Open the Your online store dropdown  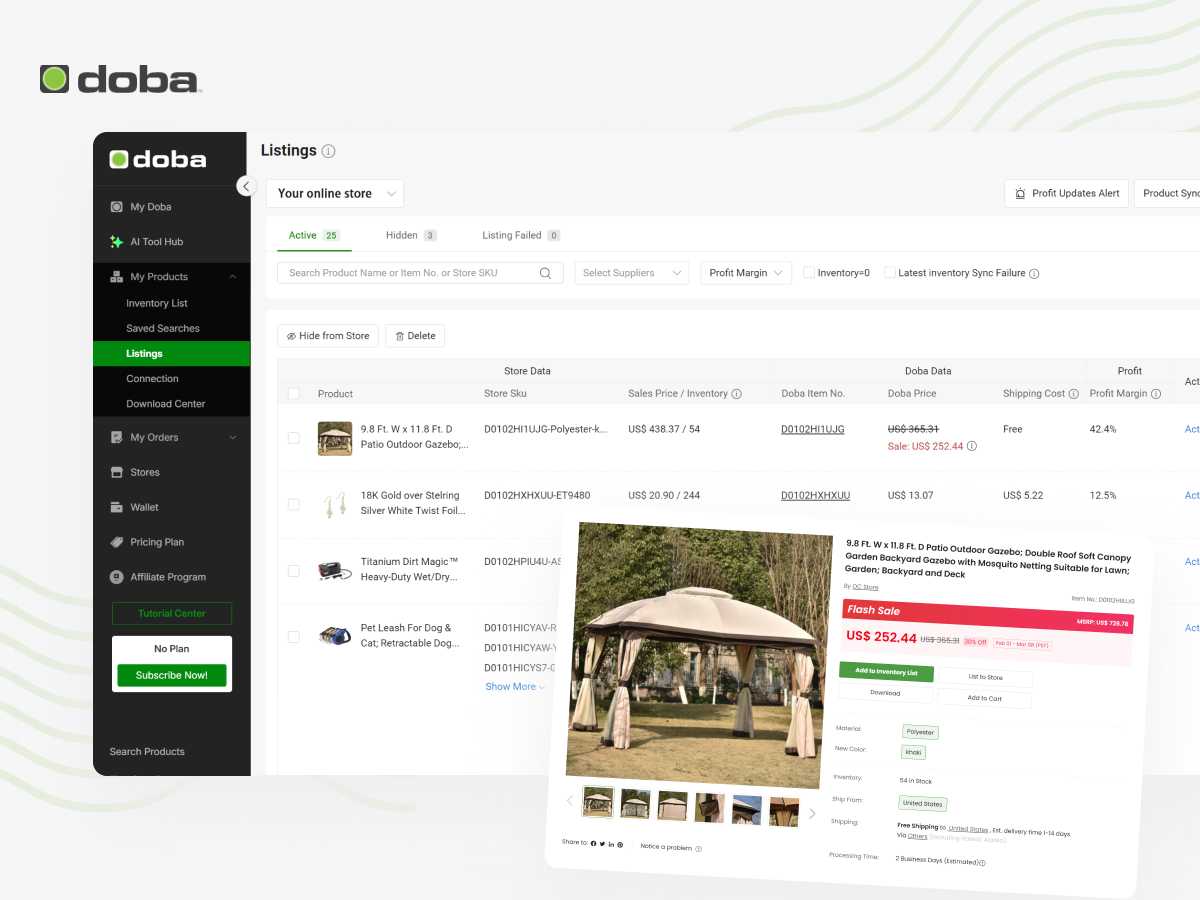tap(335, 194)
